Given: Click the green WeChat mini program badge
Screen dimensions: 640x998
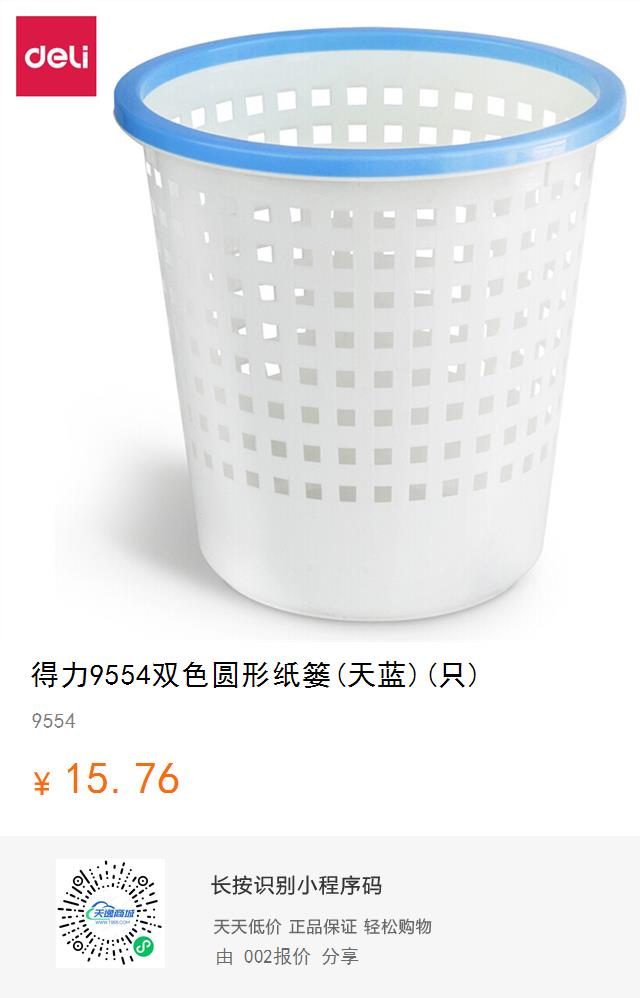Looking at the screenshot, I should [x=143, y=945].
